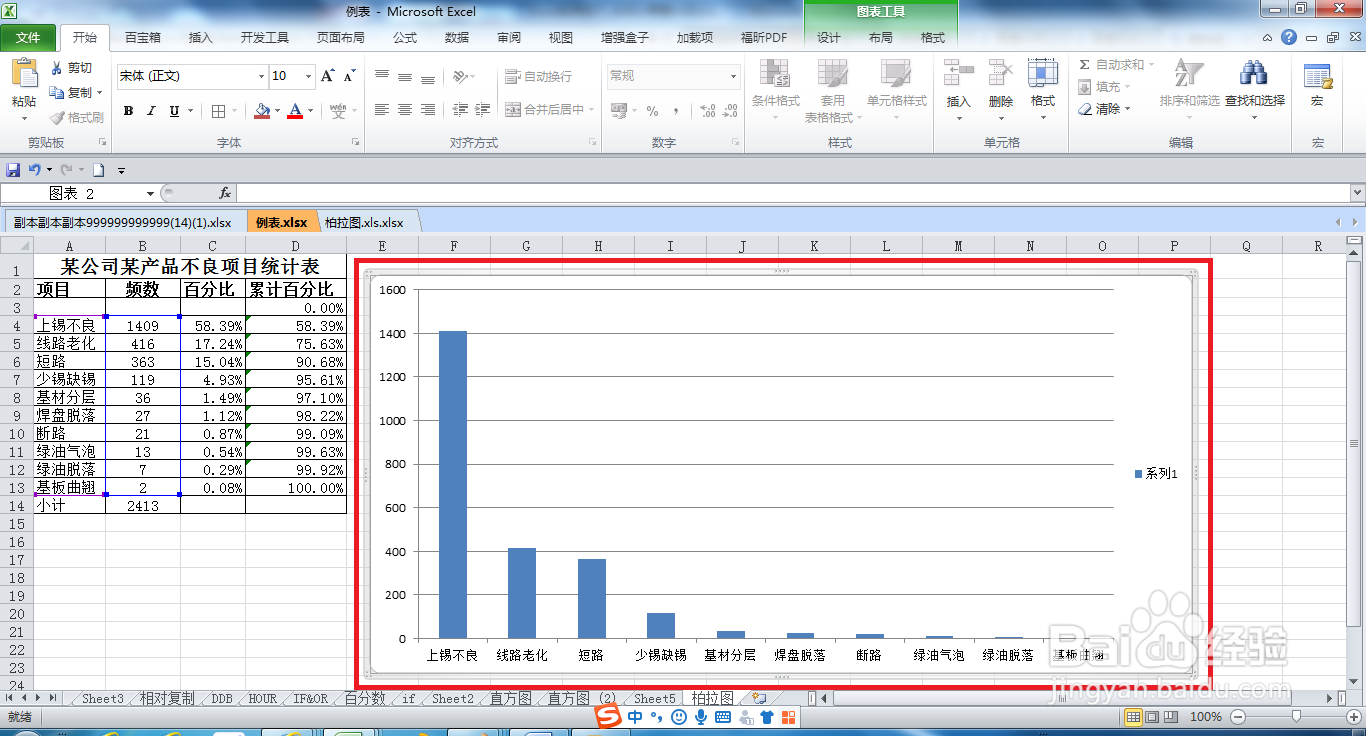The image size is (1366, 736).
Task: Toggle align text right
Action: tap(428, 110)
